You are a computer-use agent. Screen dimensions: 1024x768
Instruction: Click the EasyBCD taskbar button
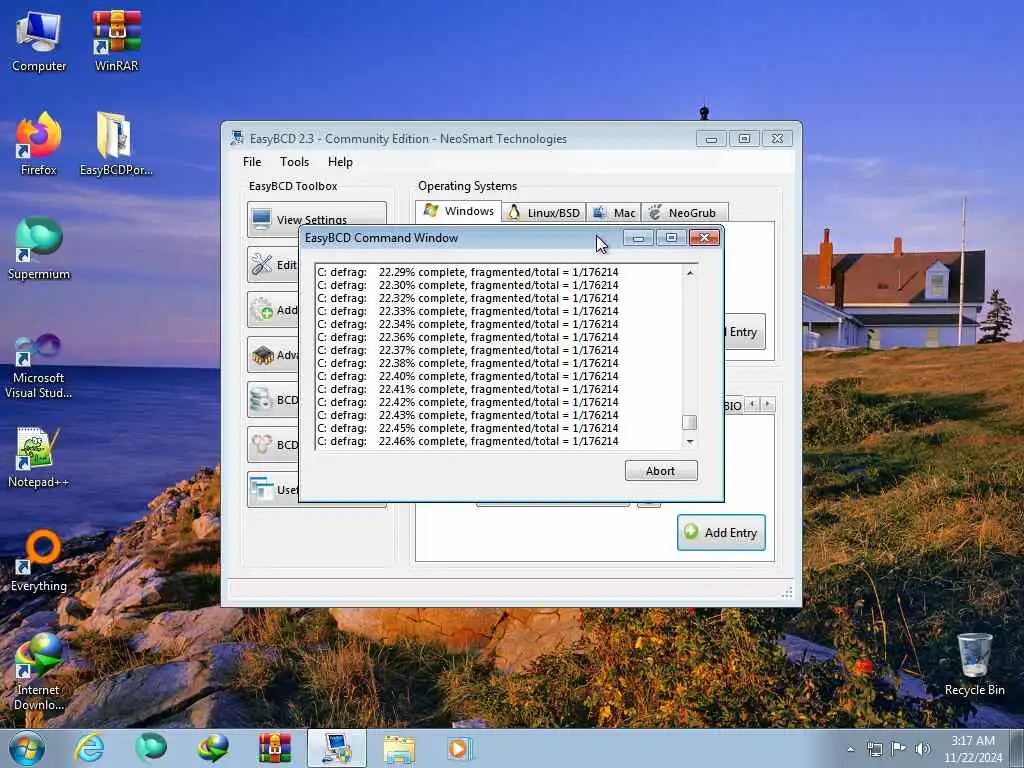[337, 748]
